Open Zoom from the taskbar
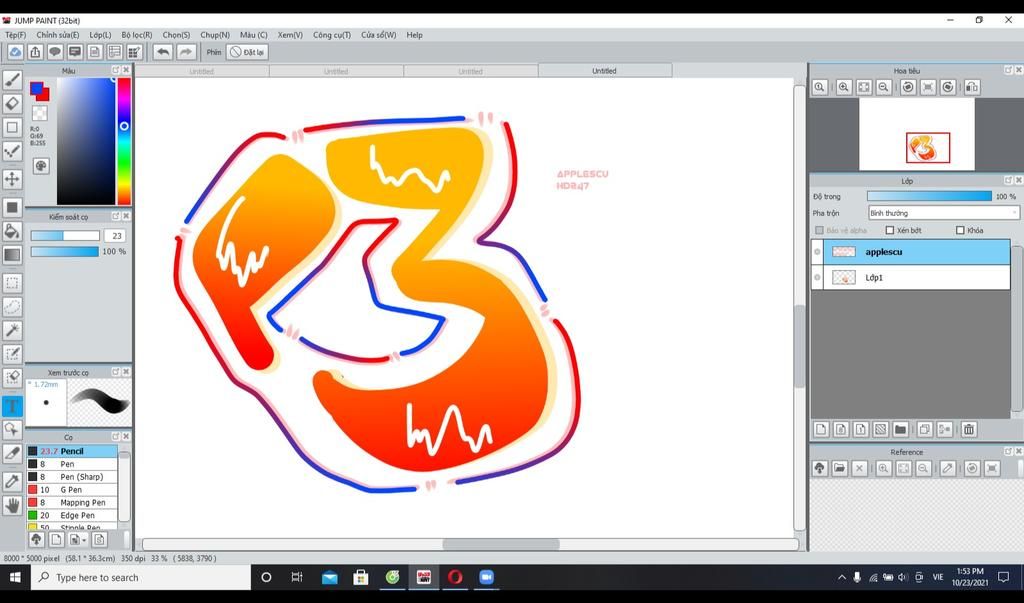 click(x=486, y=577)
